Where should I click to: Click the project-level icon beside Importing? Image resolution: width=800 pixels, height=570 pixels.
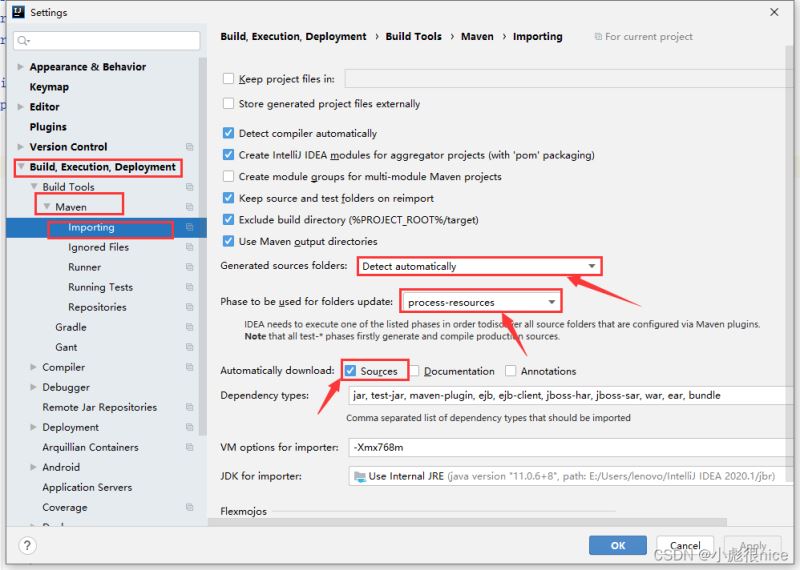coord(190,227)
